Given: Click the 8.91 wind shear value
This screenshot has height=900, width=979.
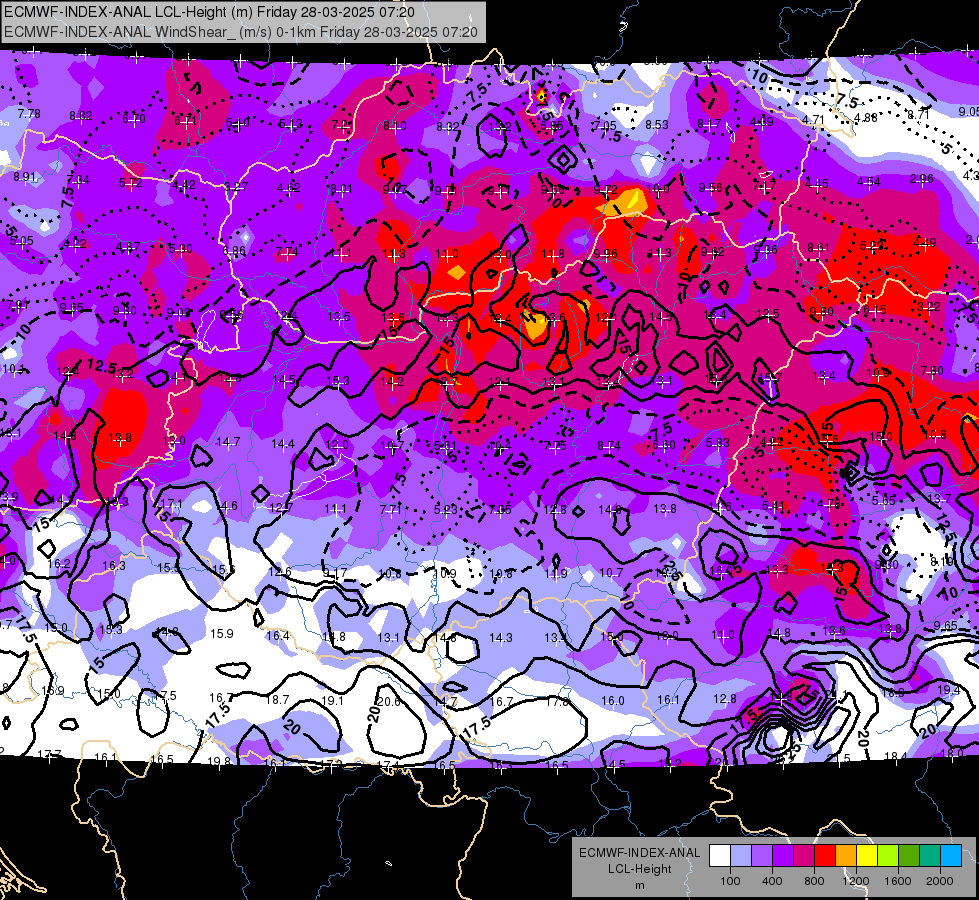Looking at the screenshot, I should (x=25, y=177).
